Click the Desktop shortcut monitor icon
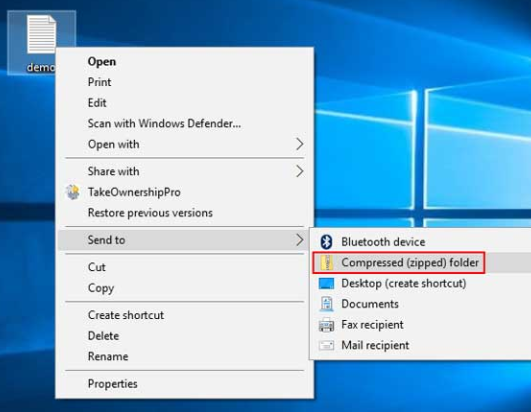 pyautogui.click(x=326, y=283)
